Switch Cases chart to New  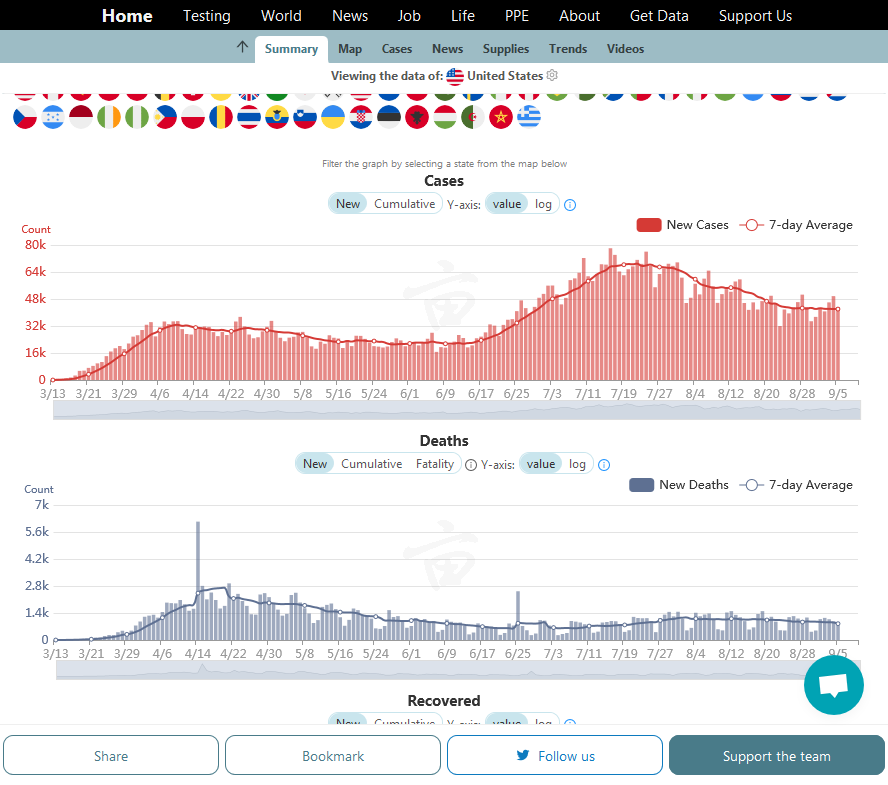coord(348,204)
